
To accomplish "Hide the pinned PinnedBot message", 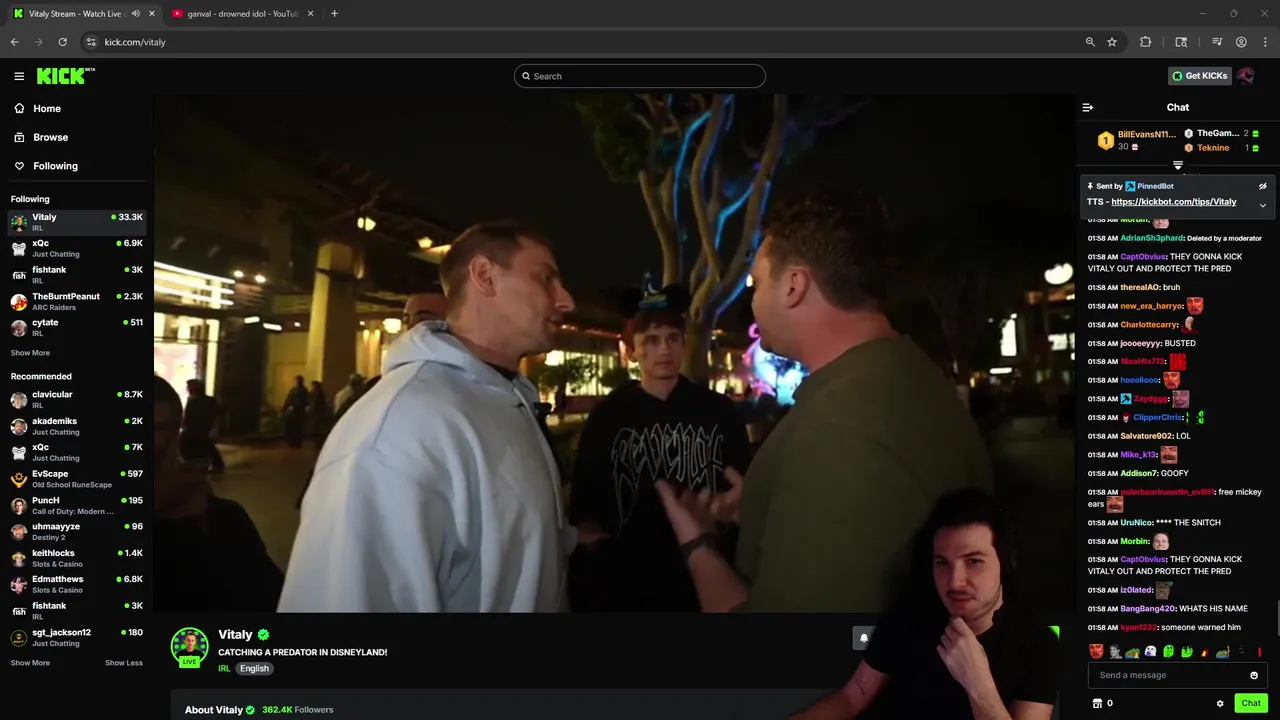I will [1262, 186].
